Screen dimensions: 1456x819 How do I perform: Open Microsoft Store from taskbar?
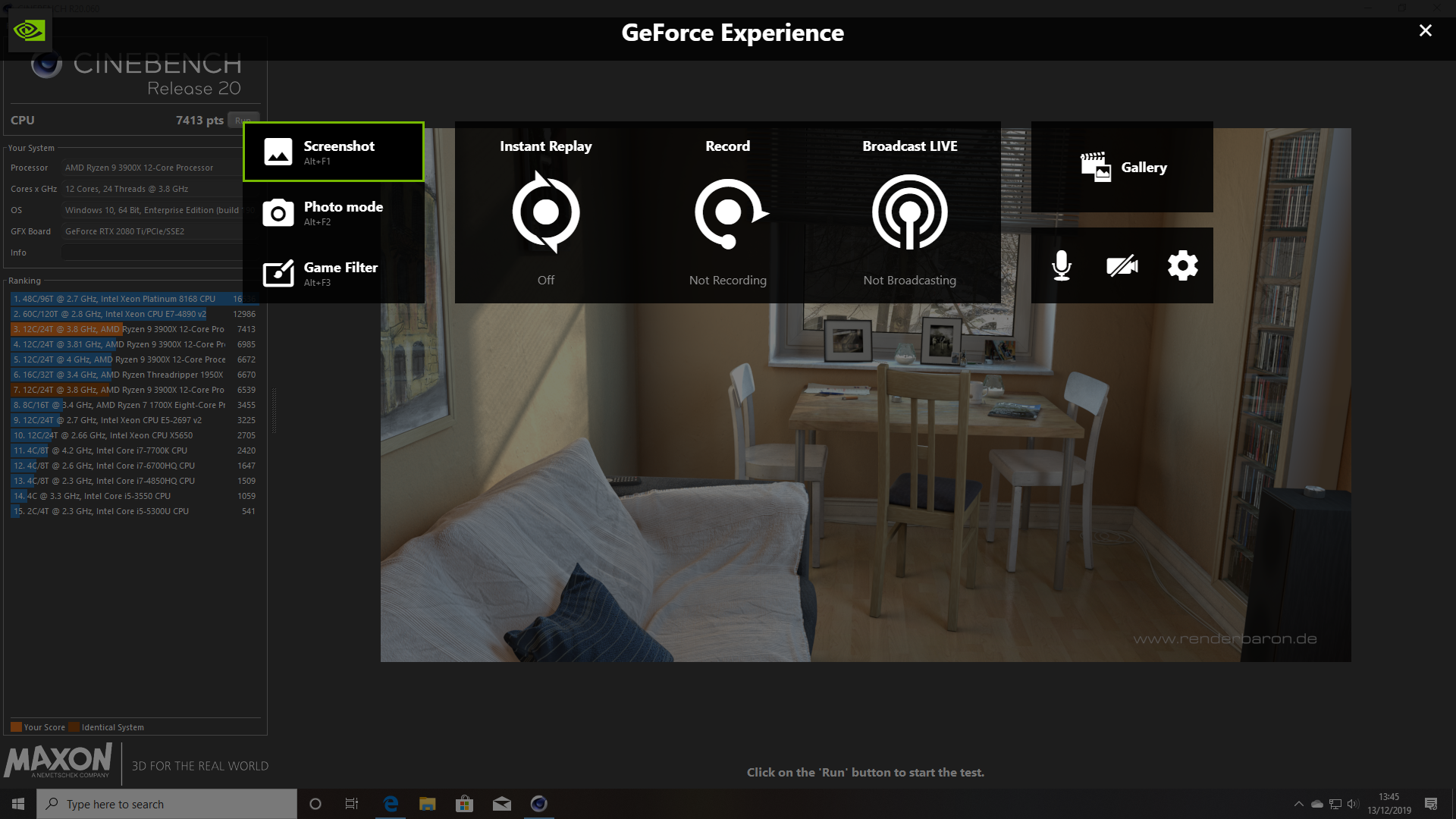click(x=464, y=804)
